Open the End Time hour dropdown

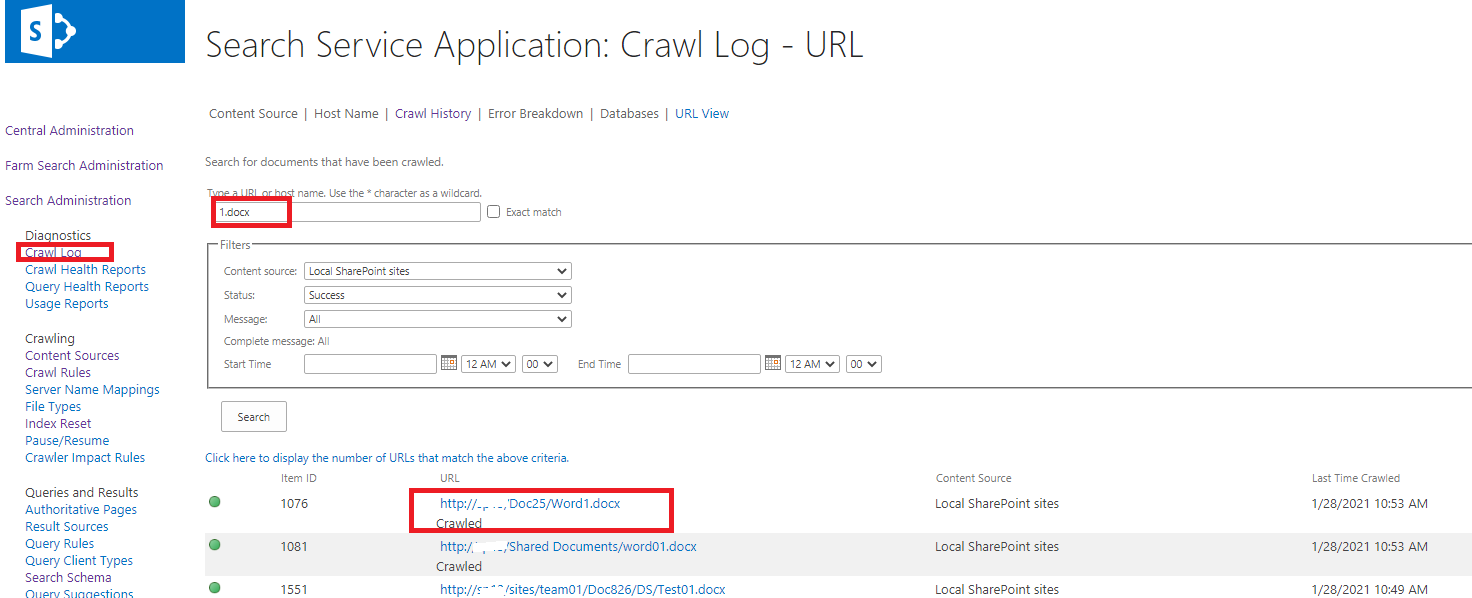tap(812, 364)
